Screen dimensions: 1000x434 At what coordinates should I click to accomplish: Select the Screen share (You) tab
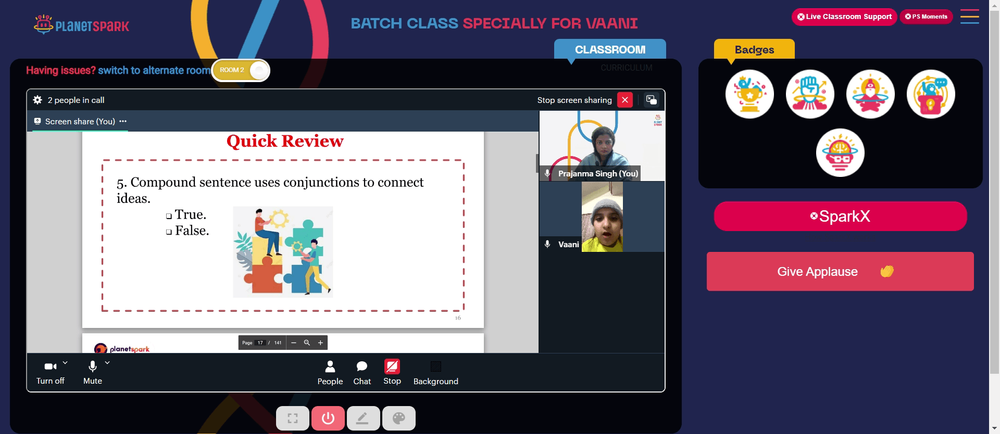coord(80,121)
